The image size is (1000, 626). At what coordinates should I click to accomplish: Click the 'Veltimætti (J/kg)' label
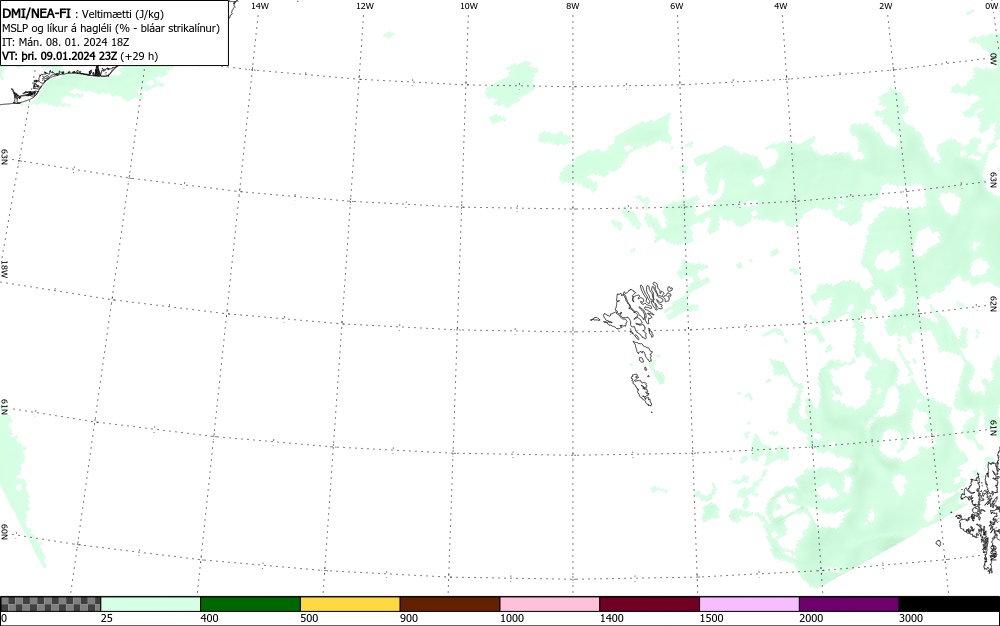click(x=122, y=14)
